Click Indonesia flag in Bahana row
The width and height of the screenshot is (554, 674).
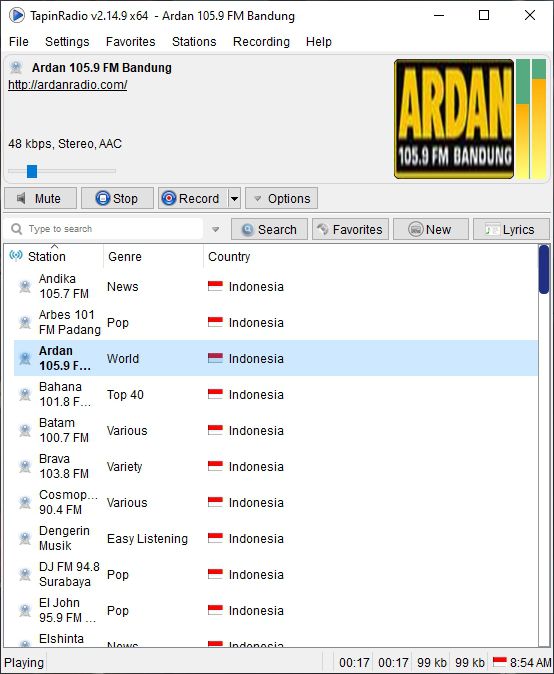[215, 394]
